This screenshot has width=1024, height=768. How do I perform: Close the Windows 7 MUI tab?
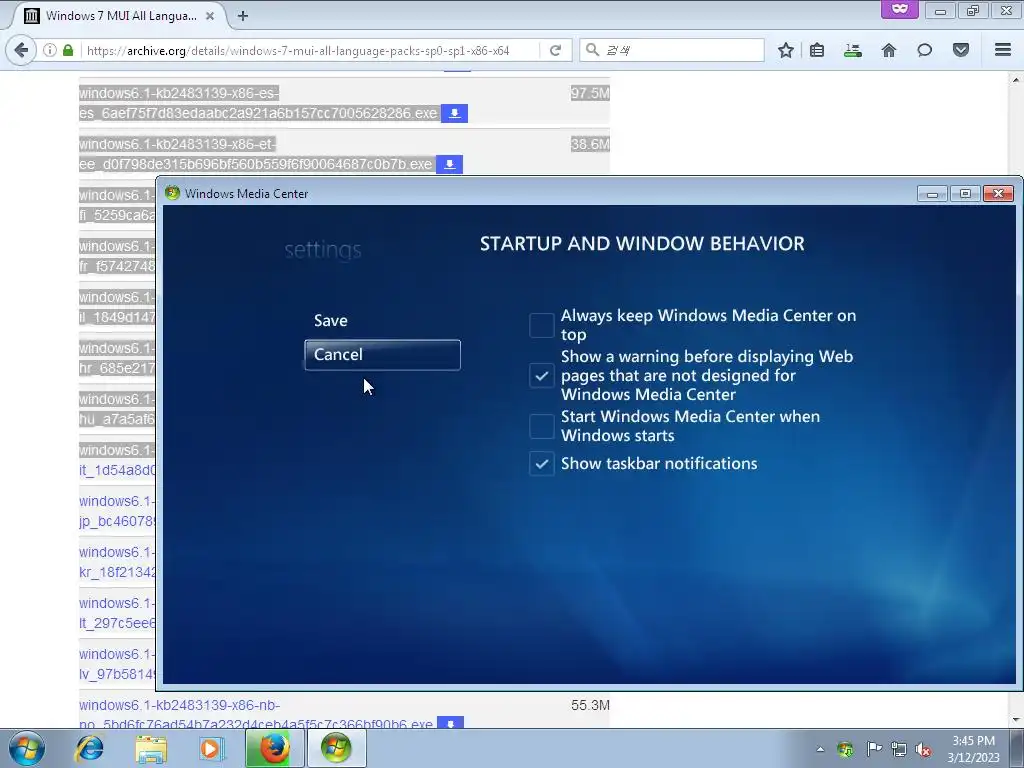click(210, 16)
